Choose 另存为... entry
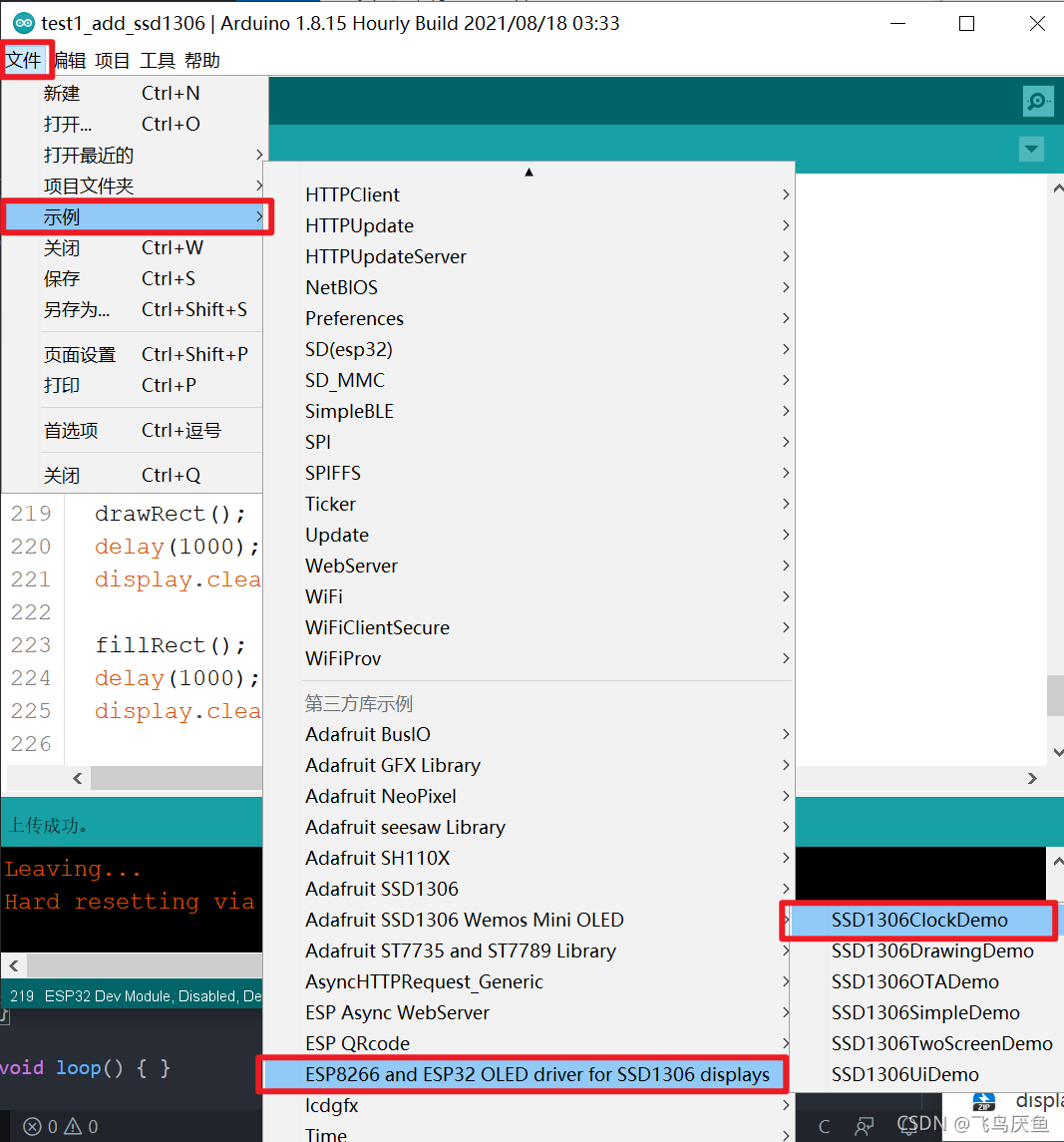The image size is (1064, 1142). pos(134,309)
